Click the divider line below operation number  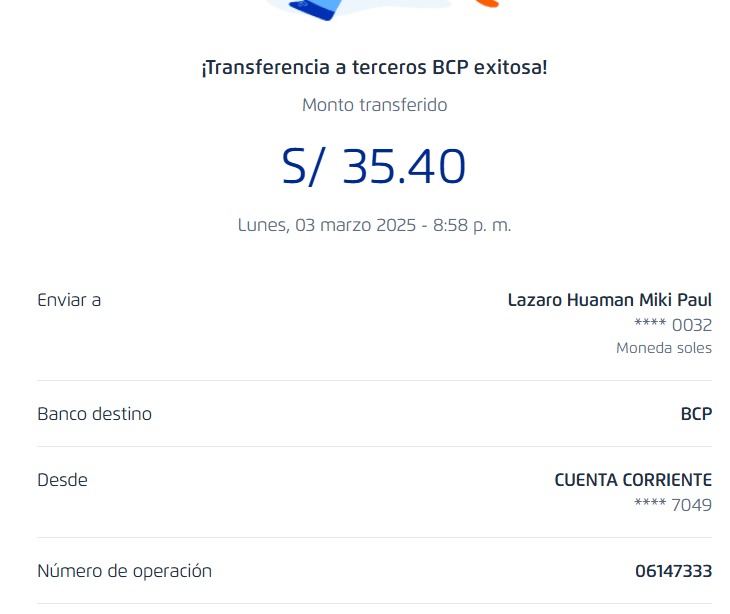coord(374,603)
